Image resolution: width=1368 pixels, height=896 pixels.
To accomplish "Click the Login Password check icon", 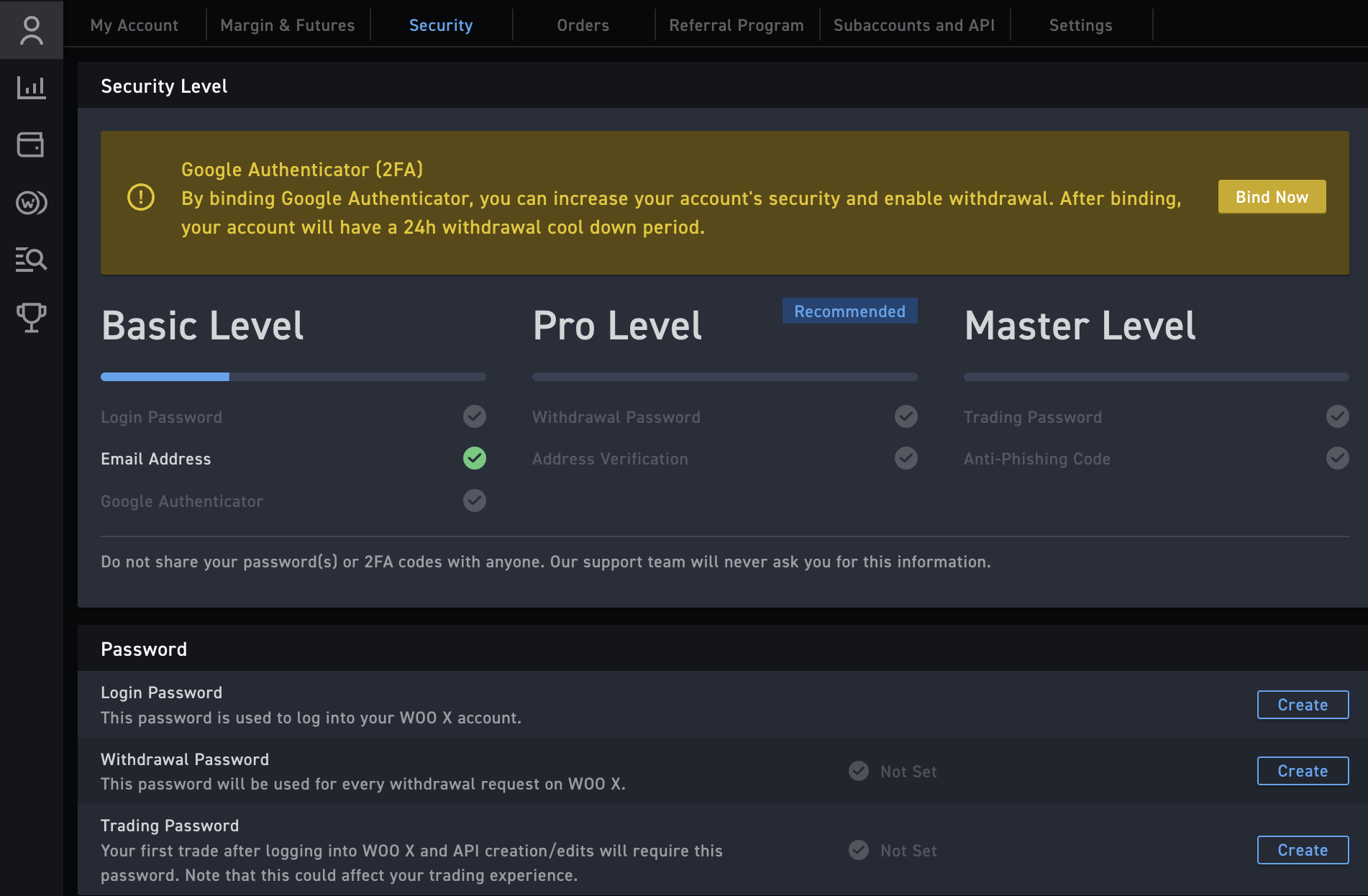I will tap(475, 416).
